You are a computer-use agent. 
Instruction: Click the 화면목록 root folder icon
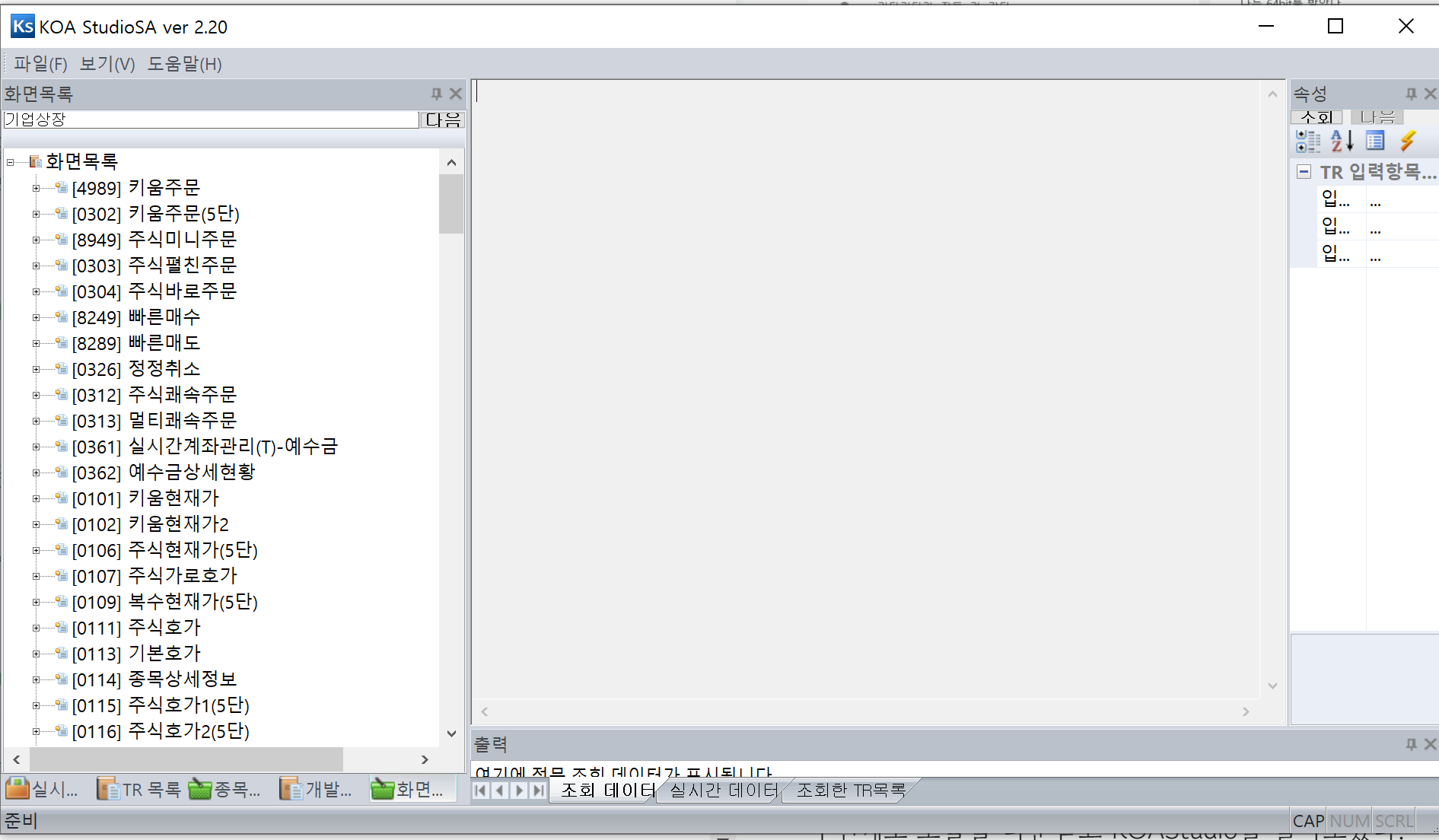point(35,161)
